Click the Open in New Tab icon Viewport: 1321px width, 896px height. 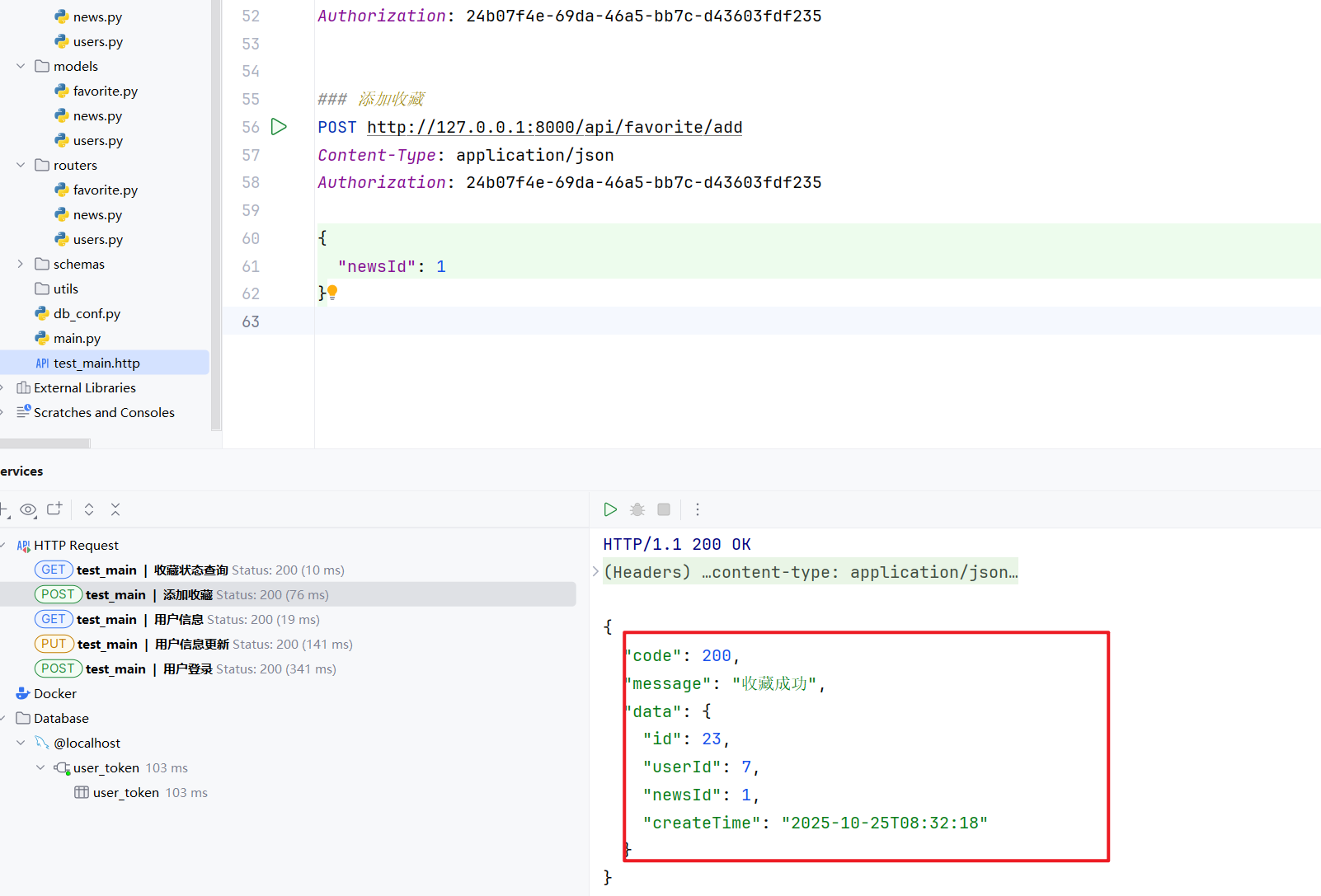pos(54,509)
